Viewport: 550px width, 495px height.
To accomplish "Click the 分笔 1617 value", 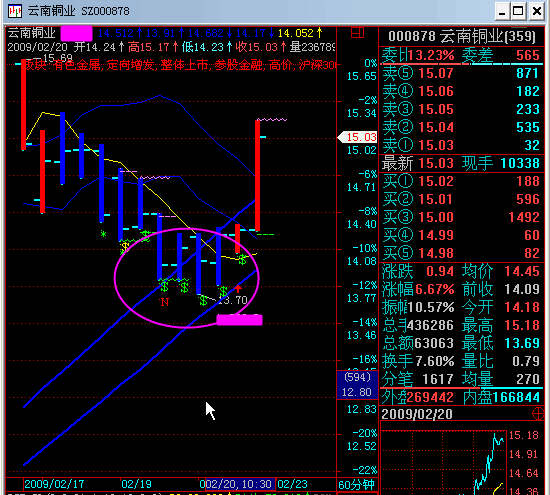I will tap(438, 379).
